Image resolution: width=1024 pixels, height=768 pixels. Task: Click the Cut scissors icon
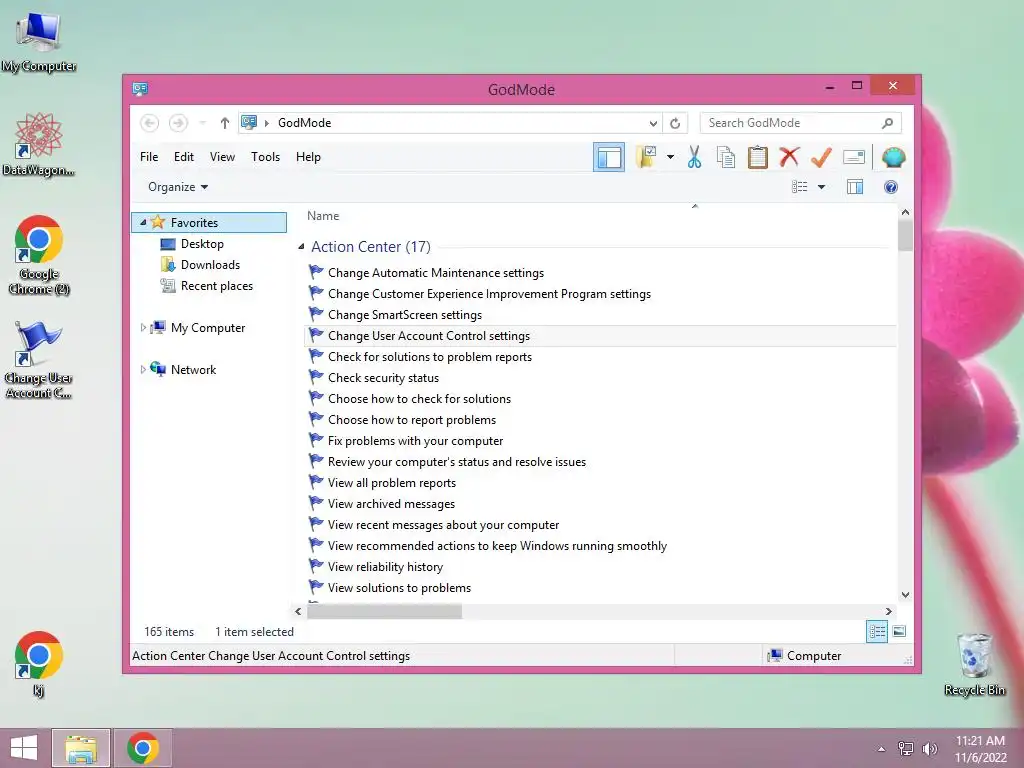tap(694, 157)
